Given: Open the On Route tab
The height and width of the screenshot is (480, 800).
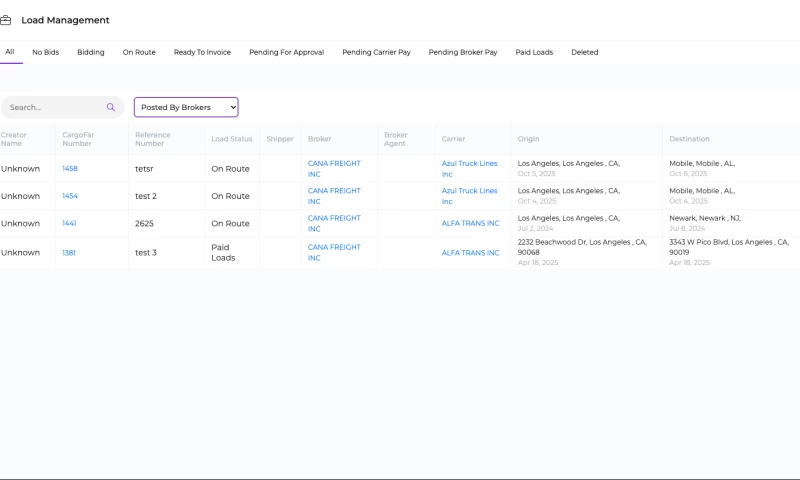Looking at the screenshot, I should click(x=139, y=52).
